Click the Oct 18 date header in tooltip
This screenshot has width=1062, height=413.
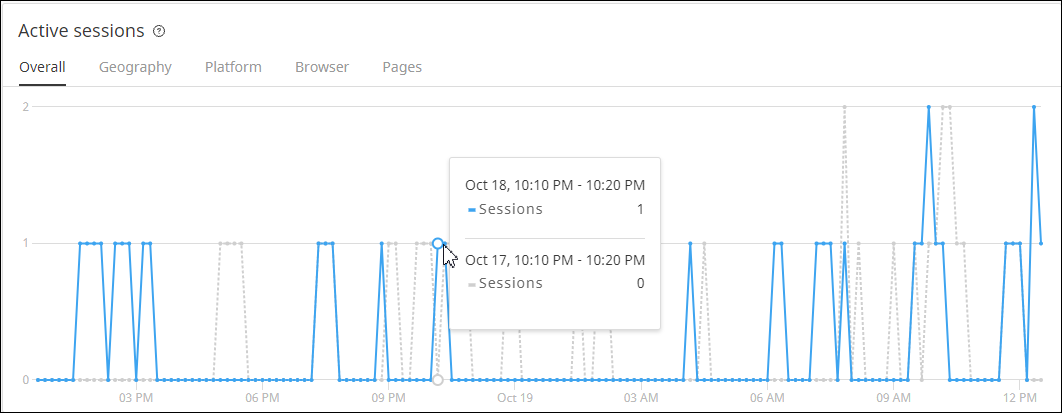pos(555,185)
